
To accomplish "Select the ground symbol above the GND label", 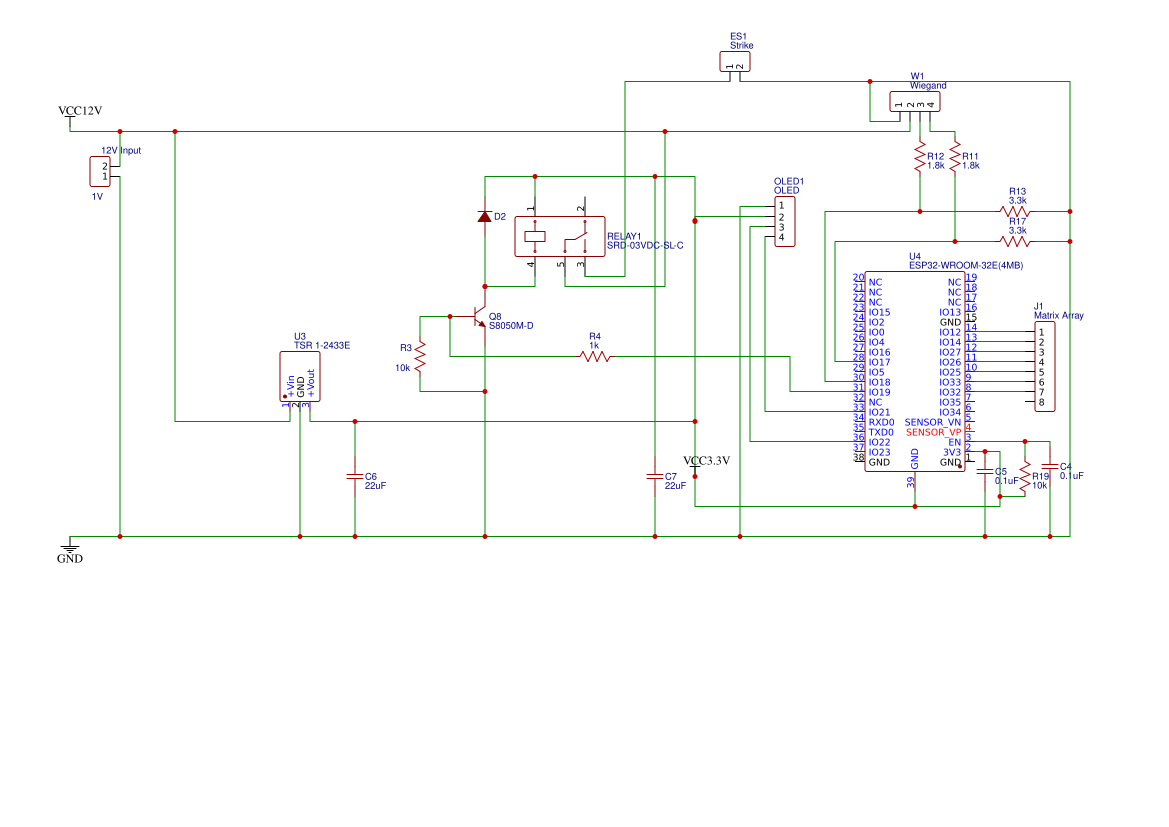I will (x=70, y=547).
